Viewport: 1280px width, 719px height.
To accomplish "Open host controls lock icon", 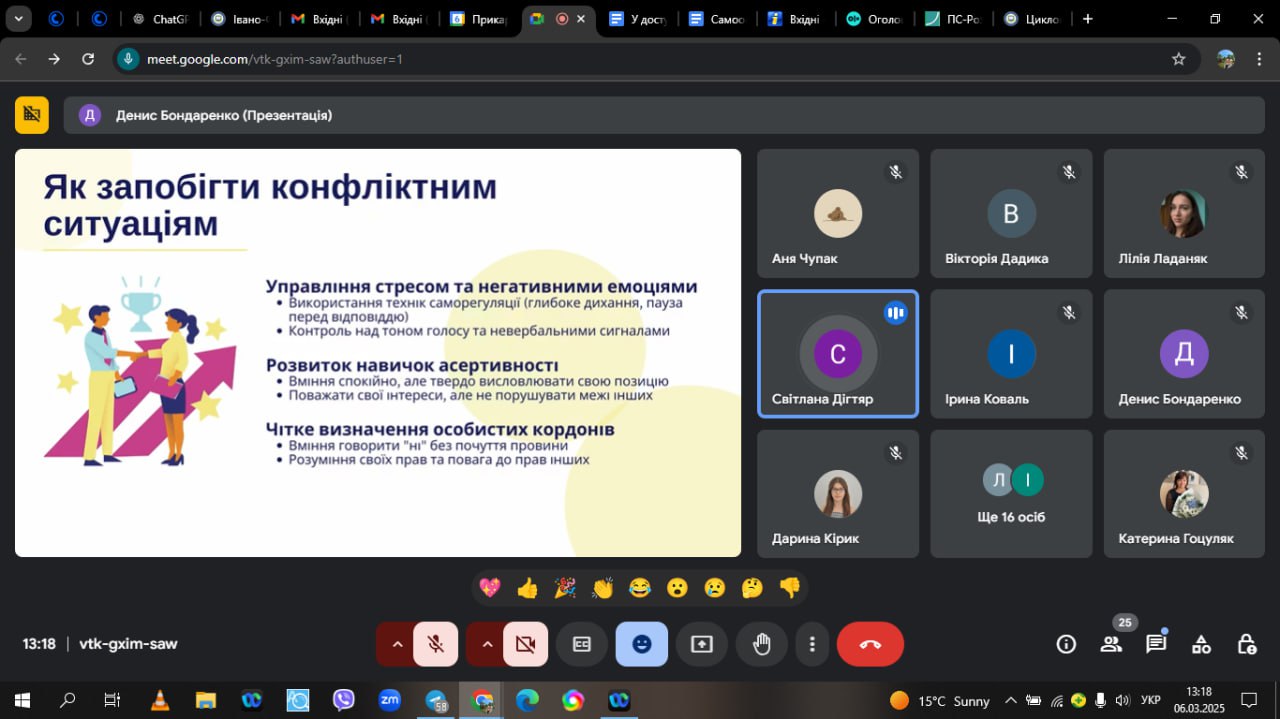I will [x=1246, y=644].
